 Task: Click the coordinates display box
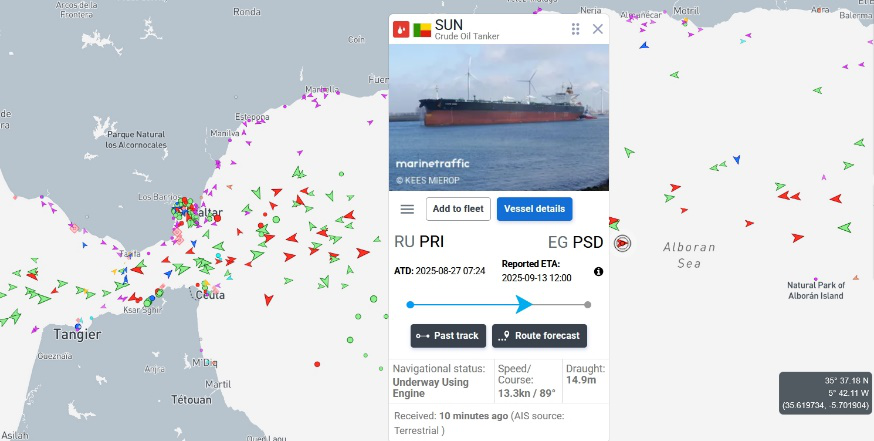(x=825, y=393)
